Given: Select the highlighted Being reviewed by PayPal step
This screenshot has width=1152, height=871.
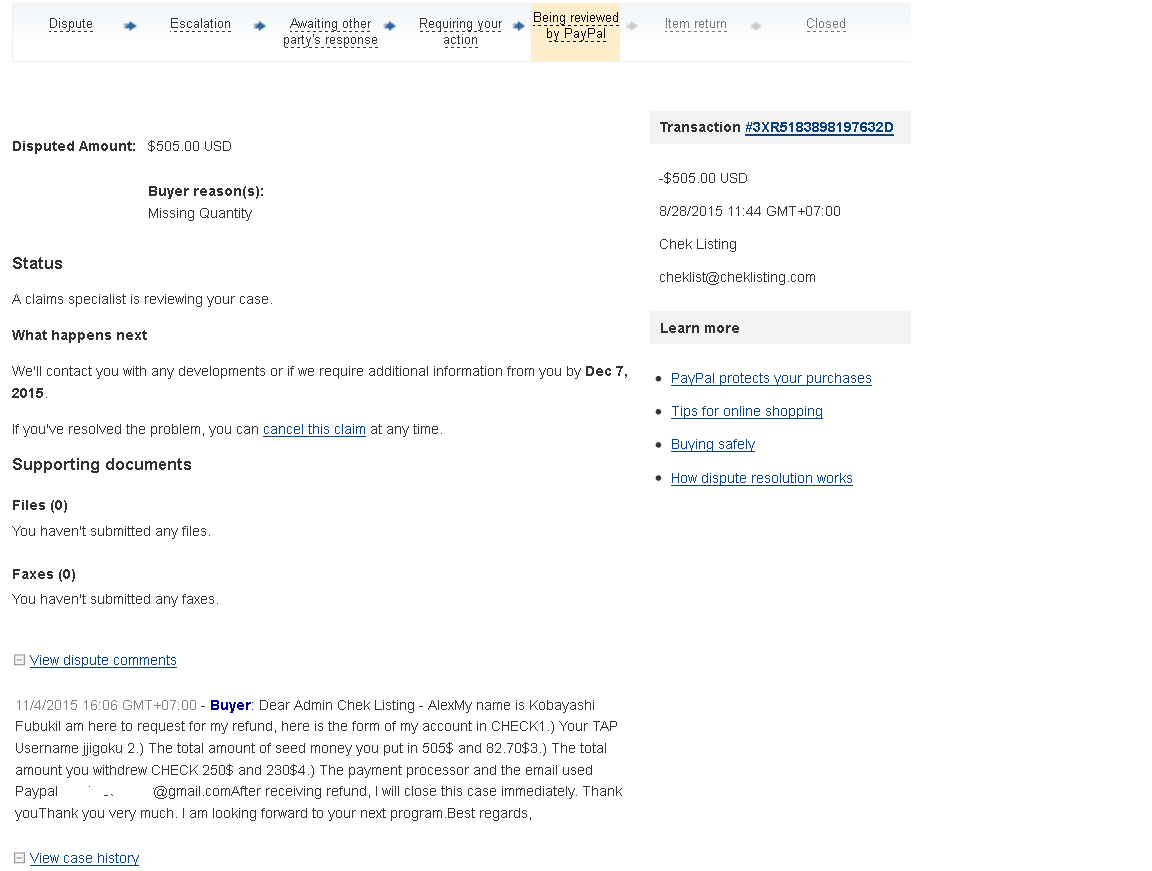Looking at the screenshot, I should click(x=576, y=26).
